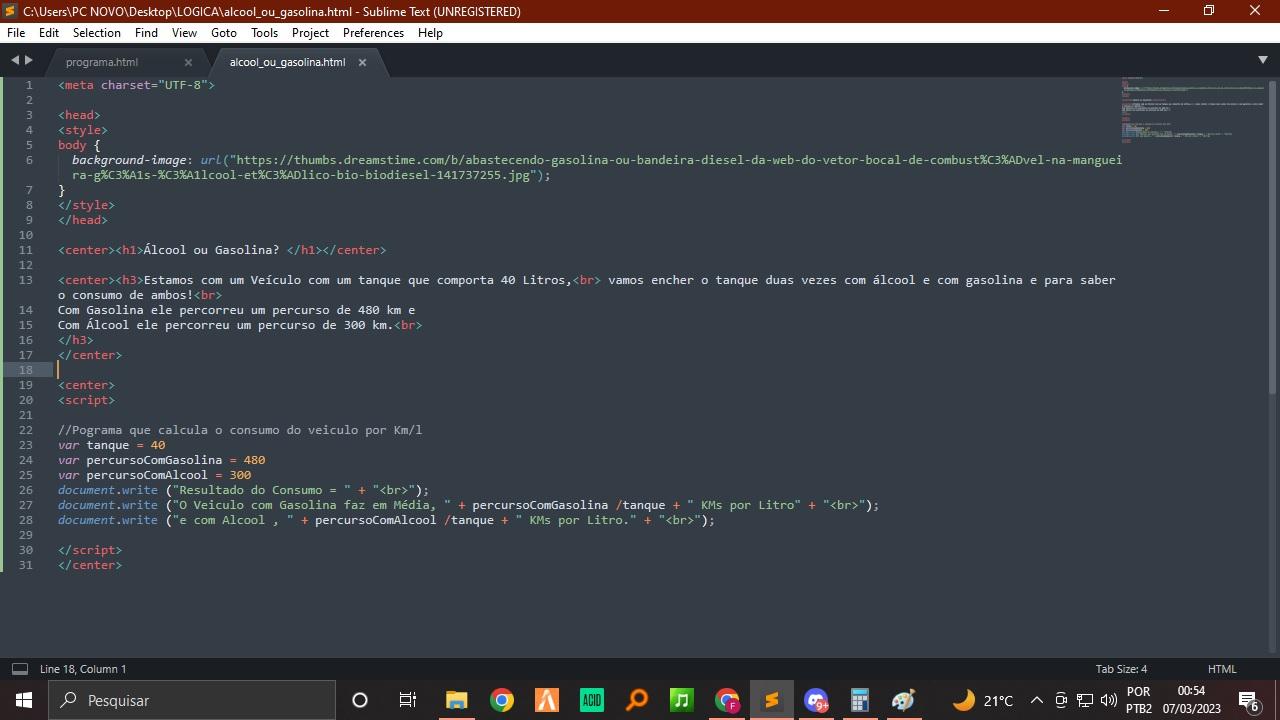Image resolution: width=1280 pixels, height=720 pixels.
Task: Switch to the programa.html tab
Action: pos(102,62)
